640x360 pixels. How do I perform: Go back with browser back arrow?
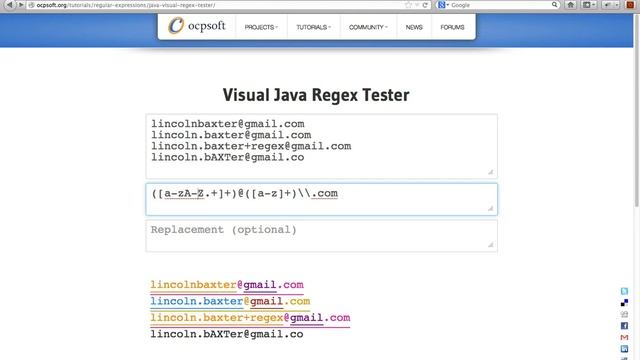coord(9,5)
